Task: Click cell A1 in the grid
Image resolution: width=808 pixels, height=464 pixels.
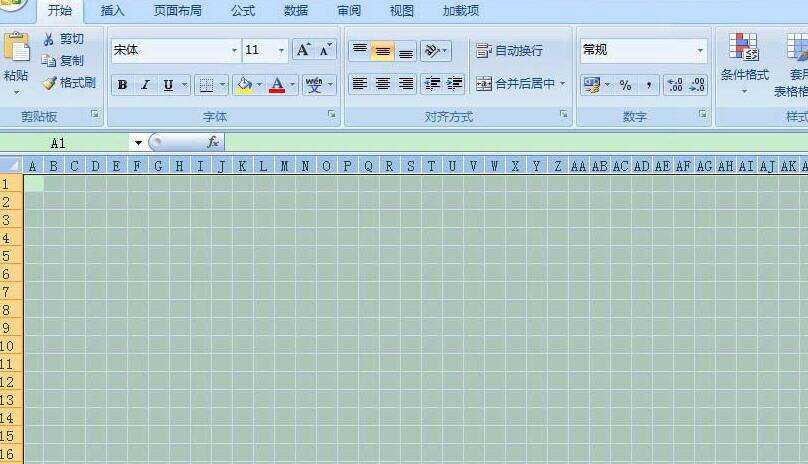Action: (33, 184)
